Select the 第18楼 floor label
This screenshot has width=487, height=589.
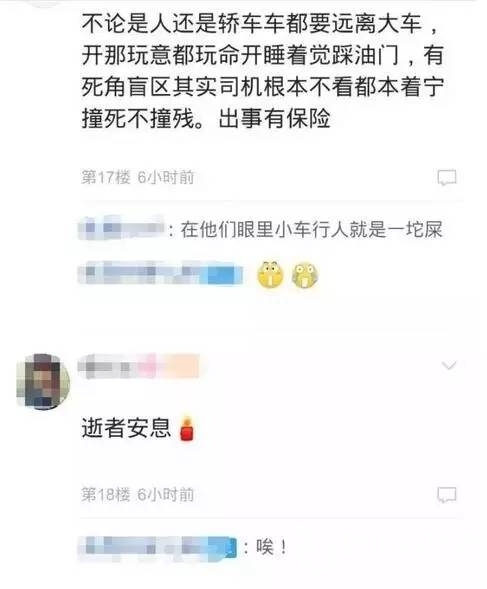[x=106, y=495]
